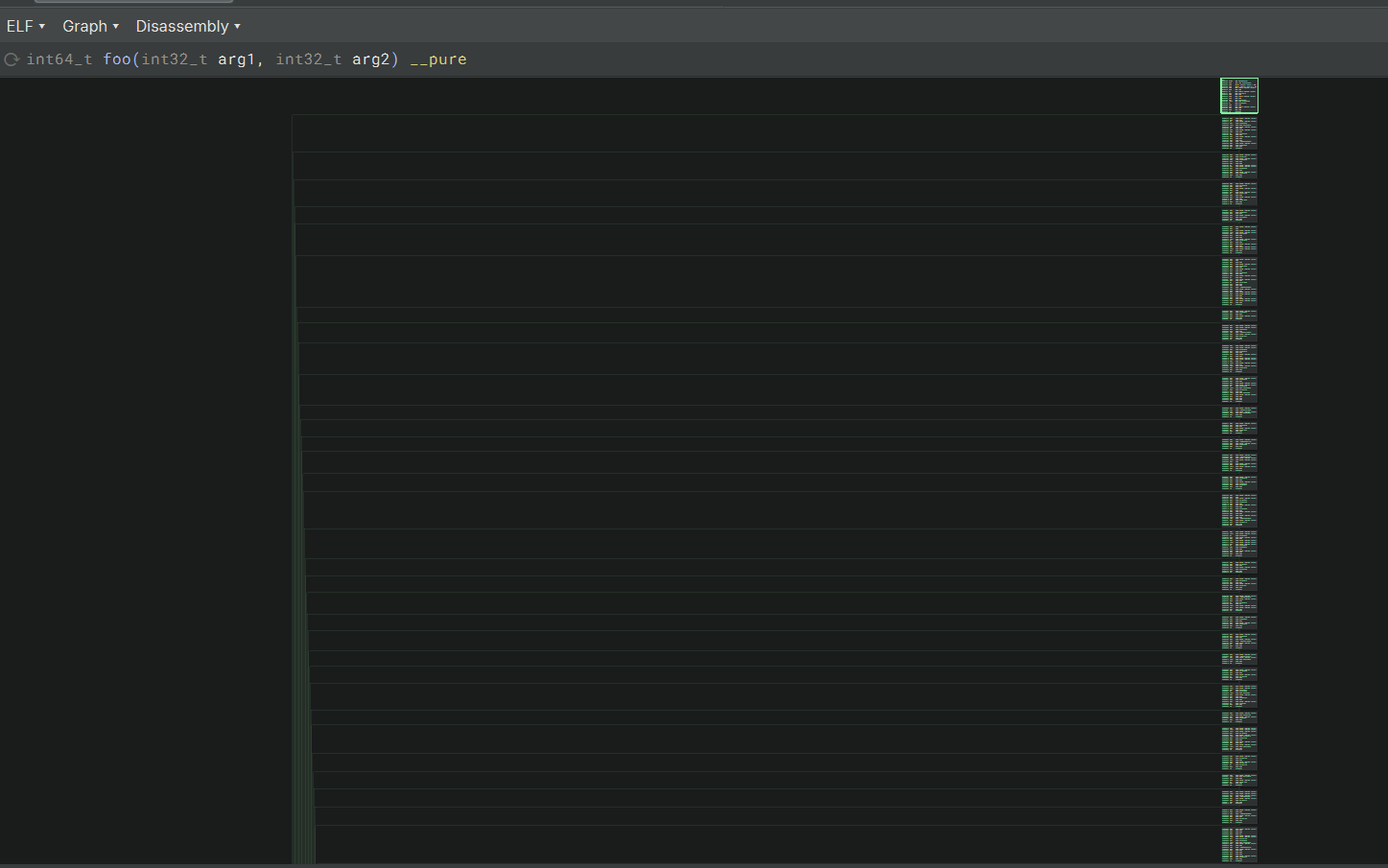Viewport: 1388px width, 868px height.
Task: Click the int64_t return type token
Action: pos(59,59)
